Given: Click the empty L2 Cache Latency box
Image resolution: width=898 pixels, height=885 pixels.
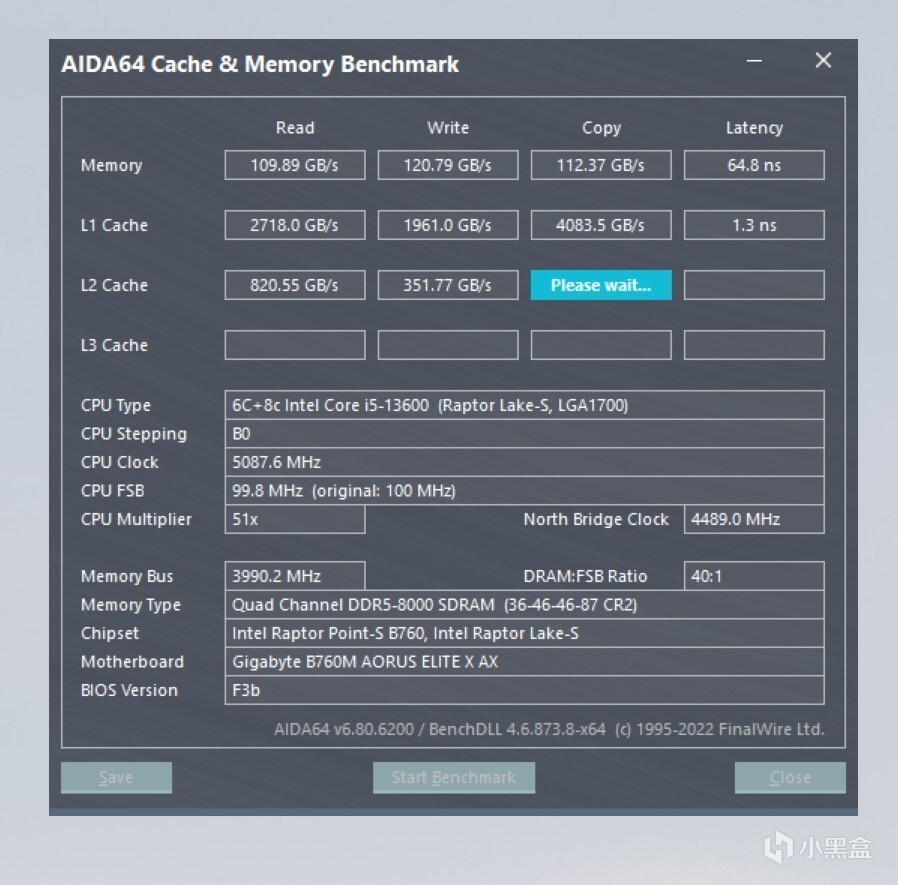Looking at the screenshot, I should 754,285.
